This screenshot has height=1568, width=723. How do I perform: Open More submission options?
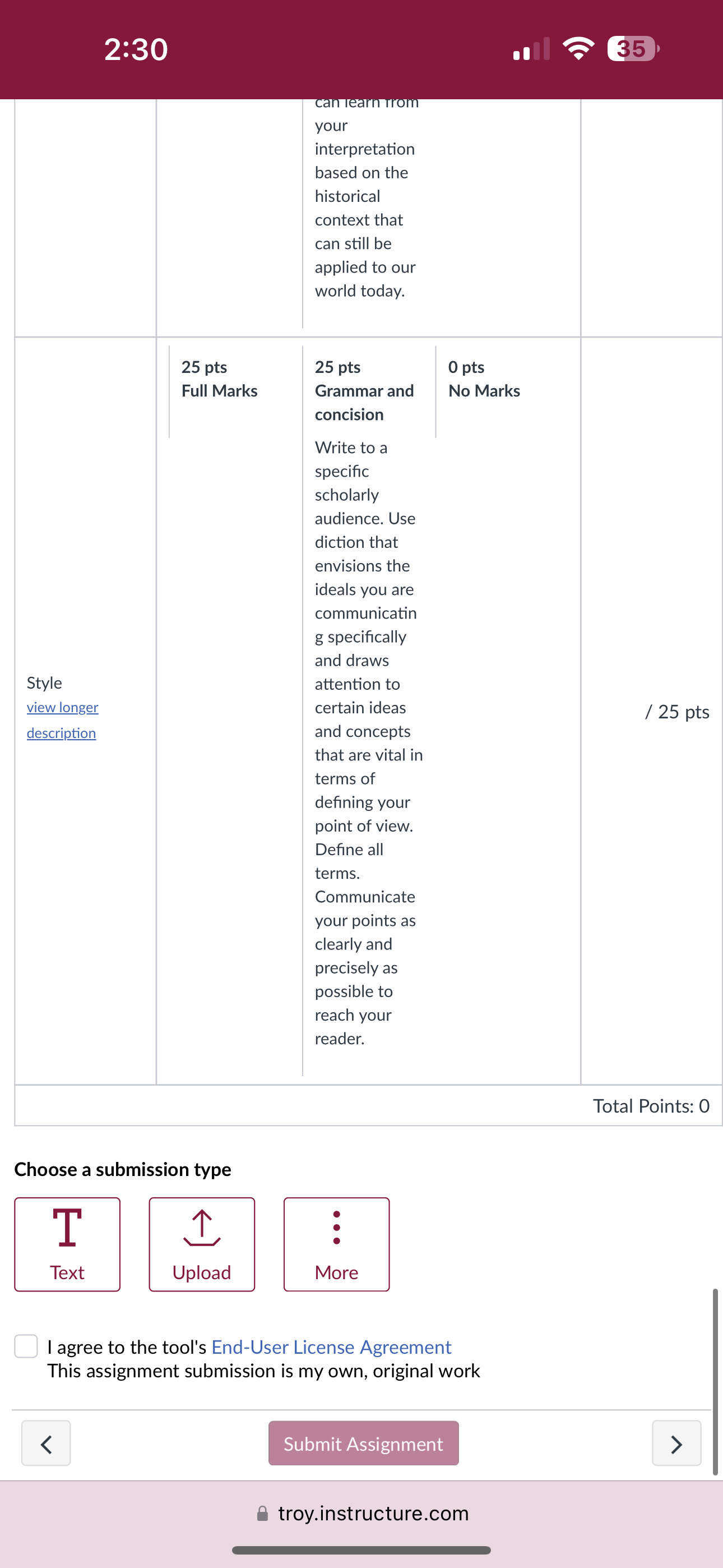[x=336, y=1244]
